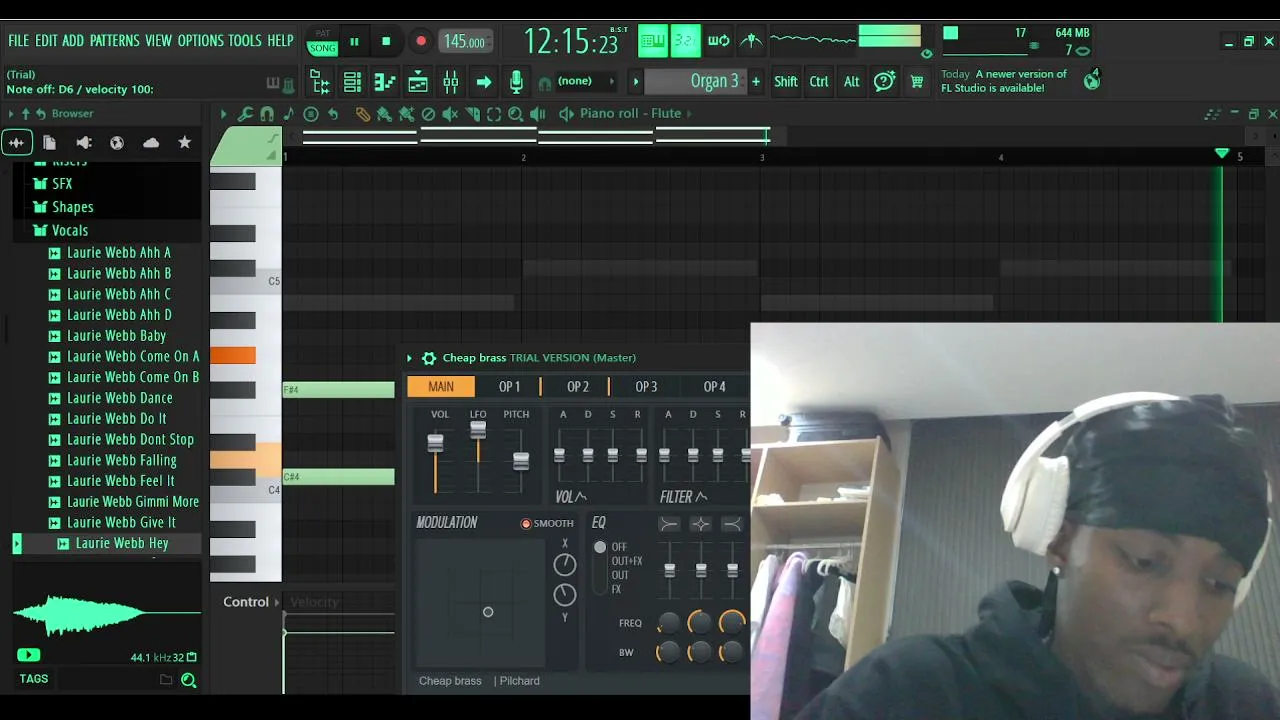Select the piano roll Slice tool
1280x720 pixels.
(473, 114)
